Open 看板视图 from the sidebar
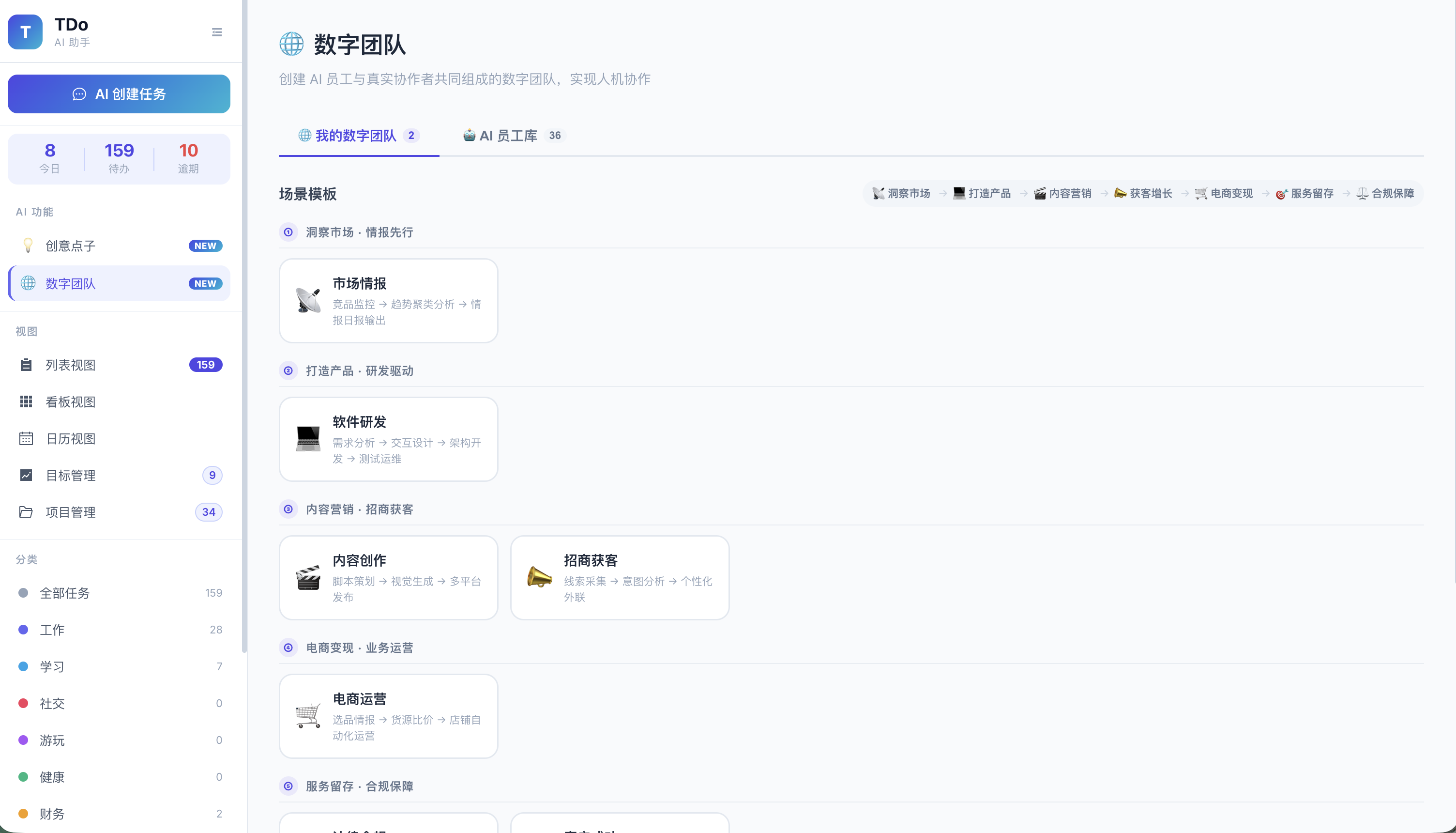 [x=120, y=401]
